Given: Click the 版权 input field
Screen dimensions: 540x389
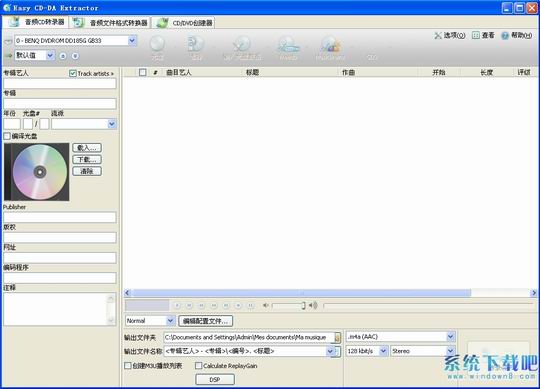Looking at the screenshot, I should [60, 238].
